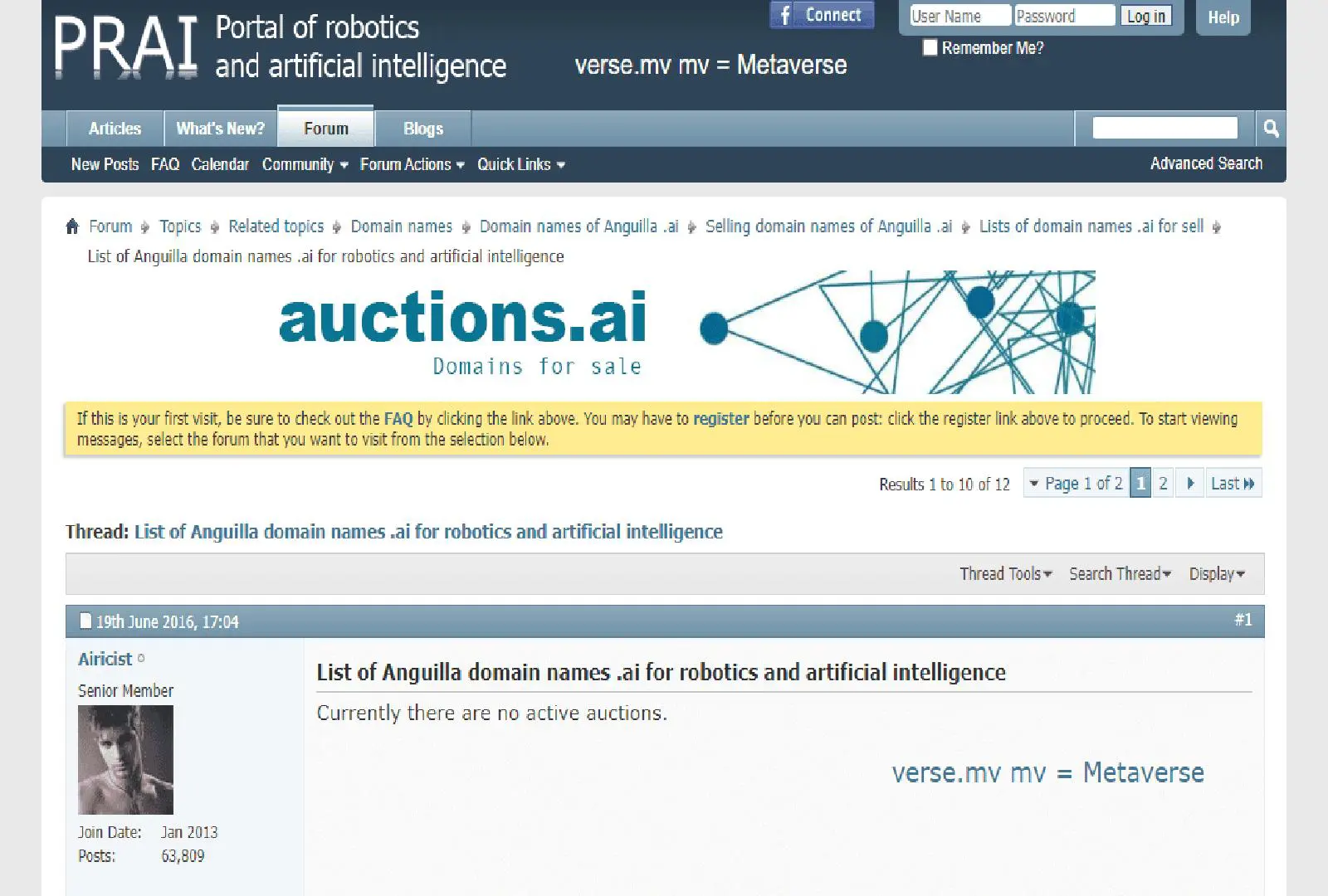The image size is (1328, 896).
Task: Click the PRAI site logo
Action: pyautogui.click(x=126, y=47)
